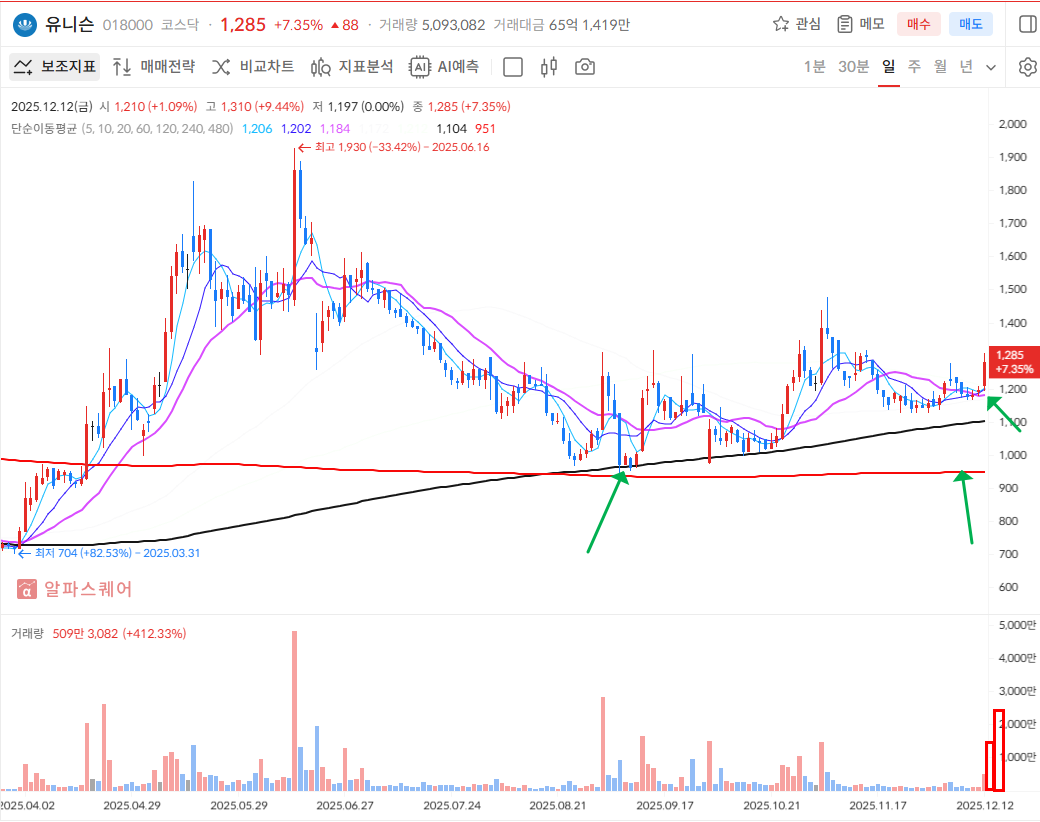Open the 메모 memo notes
The height and width of the screenshot is (822, 1040).
click(x=860, y=24)
